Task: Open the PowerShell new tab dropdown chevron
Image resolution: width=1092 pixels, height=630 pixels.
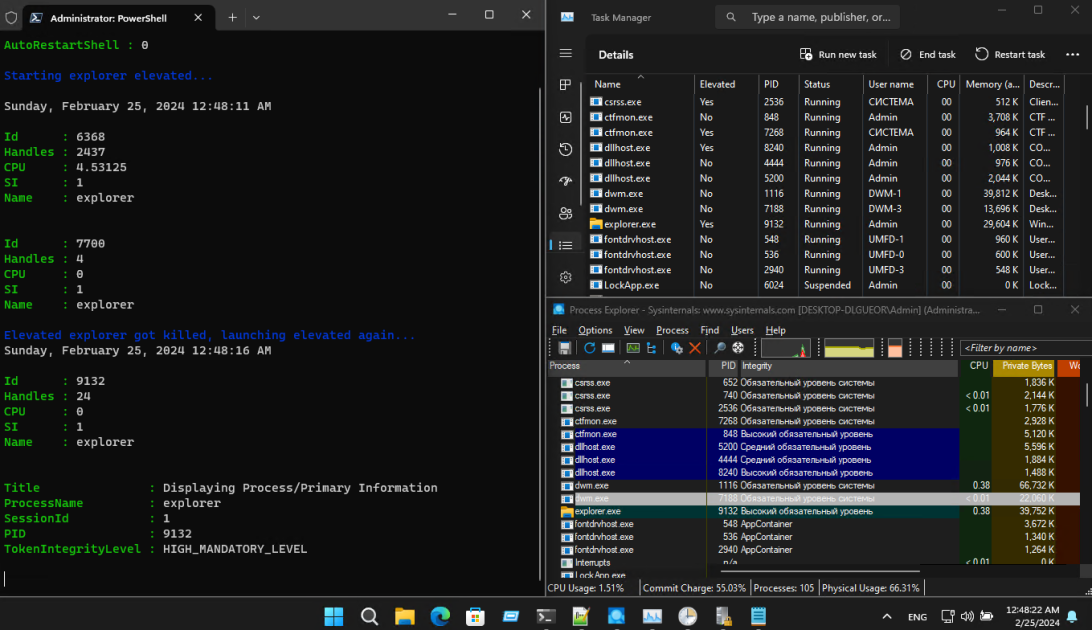Action: pos(256,17)
